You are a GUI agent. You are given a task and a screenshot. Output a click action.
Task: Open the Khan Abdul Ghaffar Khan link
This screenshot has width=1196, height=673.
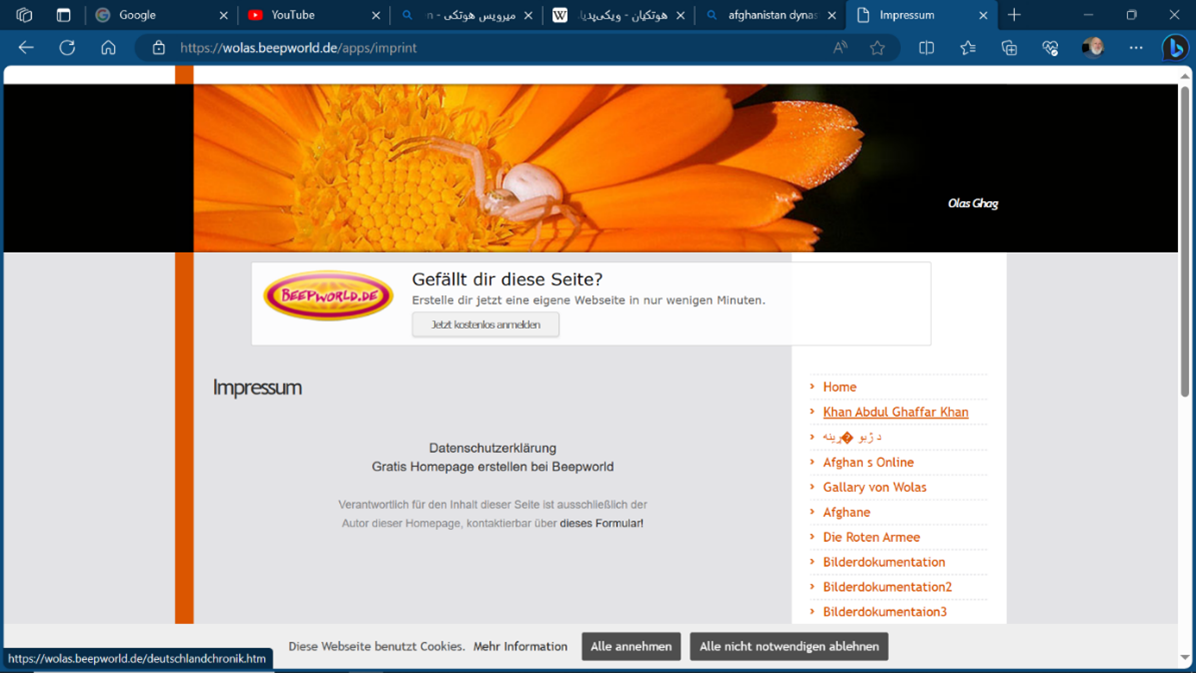[x=895, y=412]
